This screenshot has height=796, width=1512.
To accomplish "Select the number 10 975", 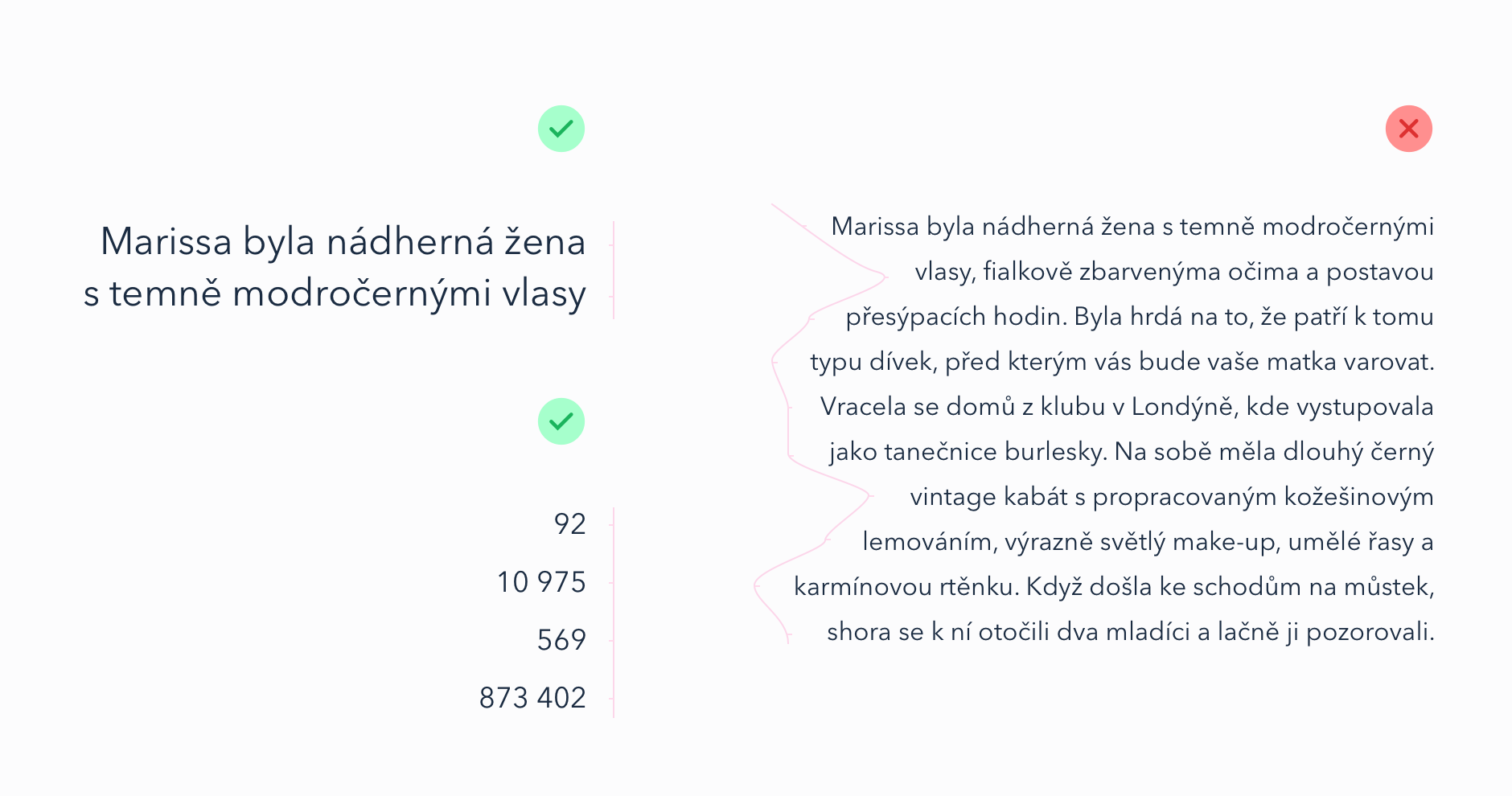I will [541, 582].
